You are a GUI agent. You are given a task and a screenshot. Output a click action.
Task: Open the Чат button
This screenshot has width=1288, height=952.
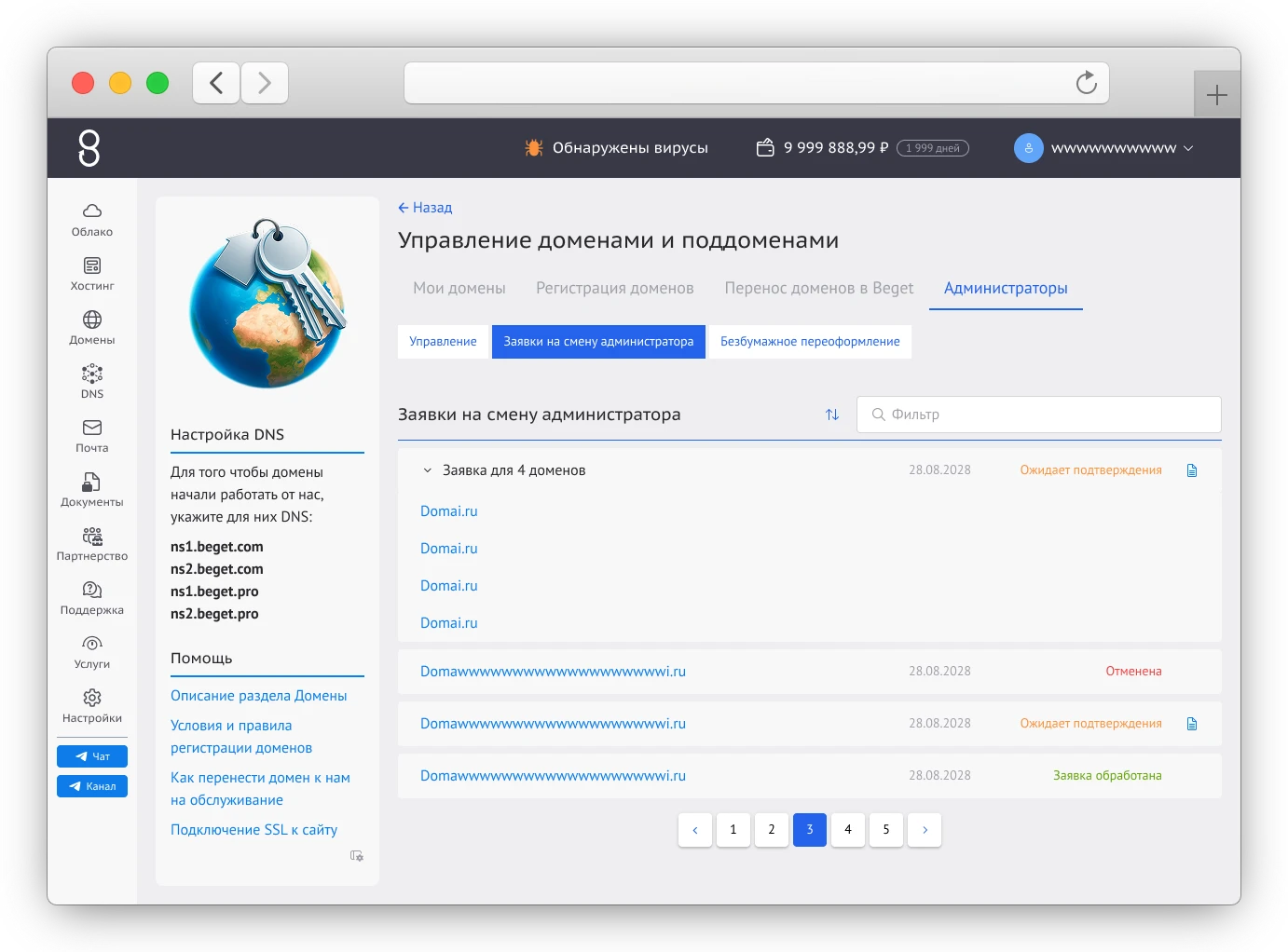point(92,756)
